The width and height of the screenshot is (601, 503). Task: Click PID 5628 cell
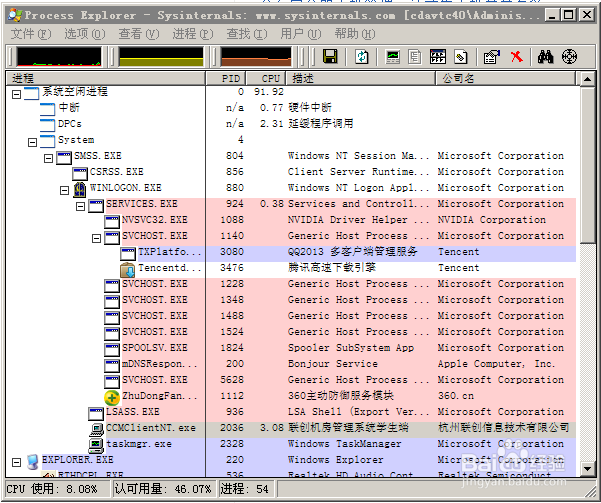click(232, 381)
